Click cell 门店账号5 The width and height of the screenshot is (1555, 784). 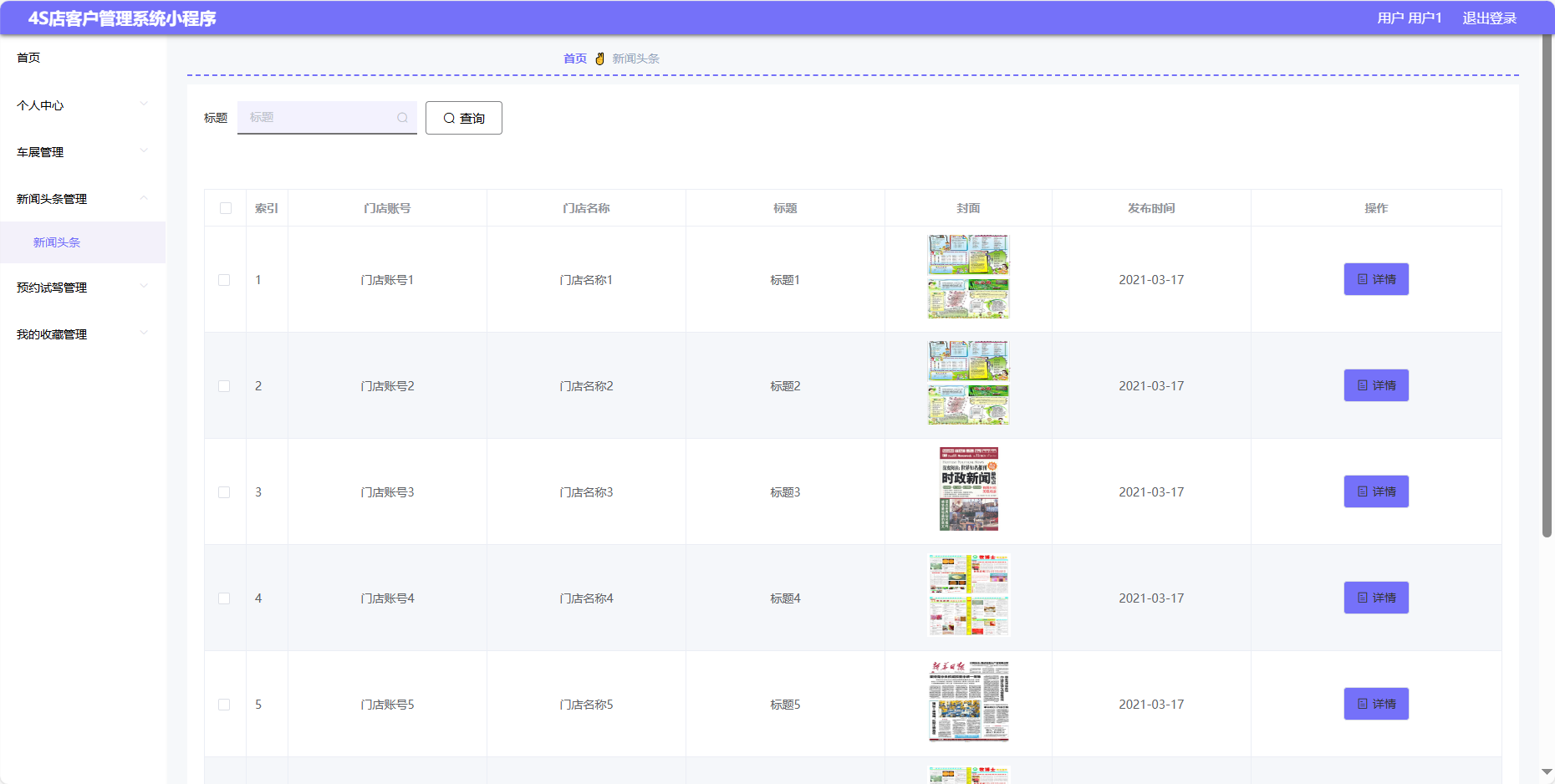pos(387,705)
